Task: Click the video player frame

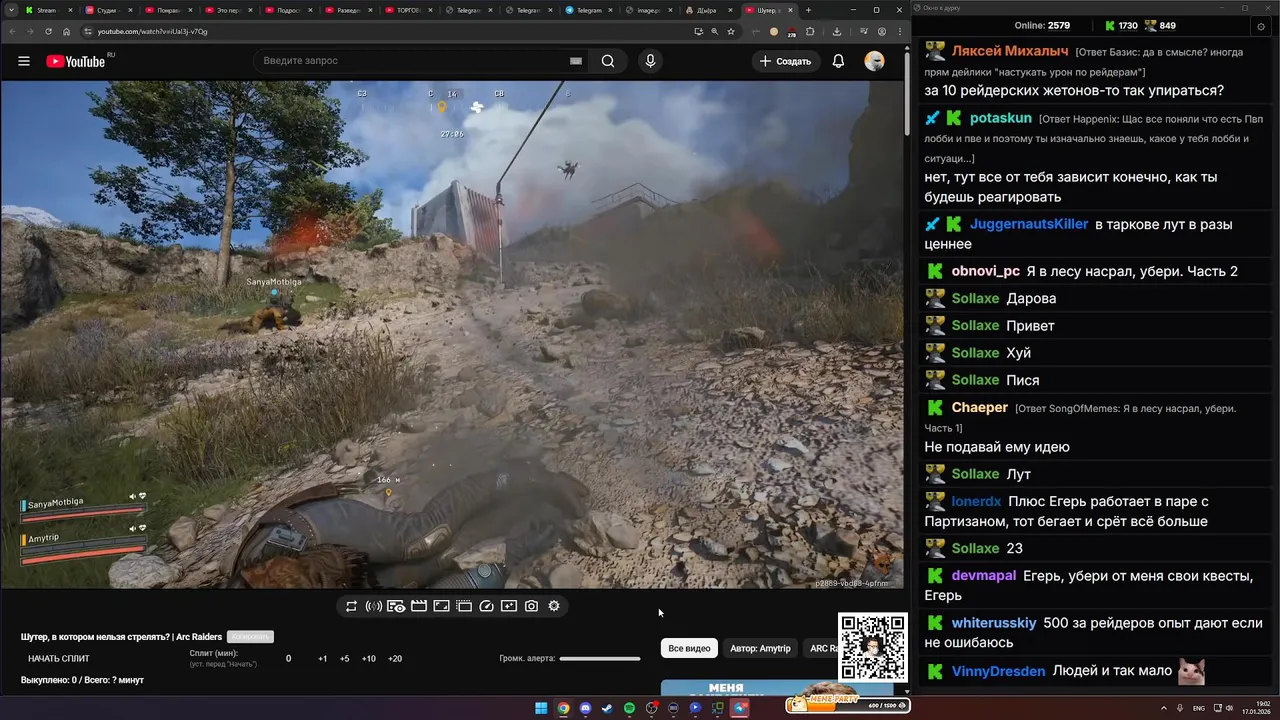Action: (x=451, y=334)
